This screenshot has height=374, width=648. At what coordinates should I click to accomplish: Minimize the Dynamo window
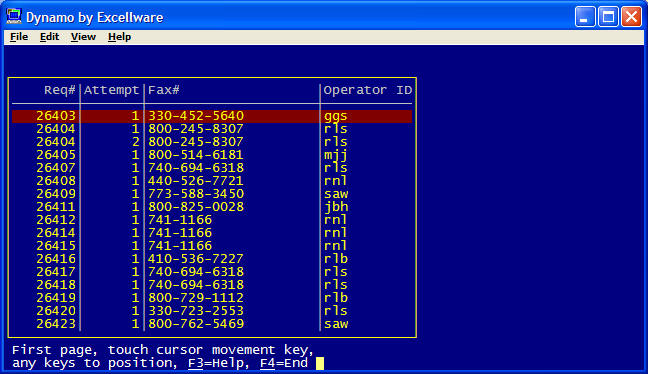coord(585,17)
